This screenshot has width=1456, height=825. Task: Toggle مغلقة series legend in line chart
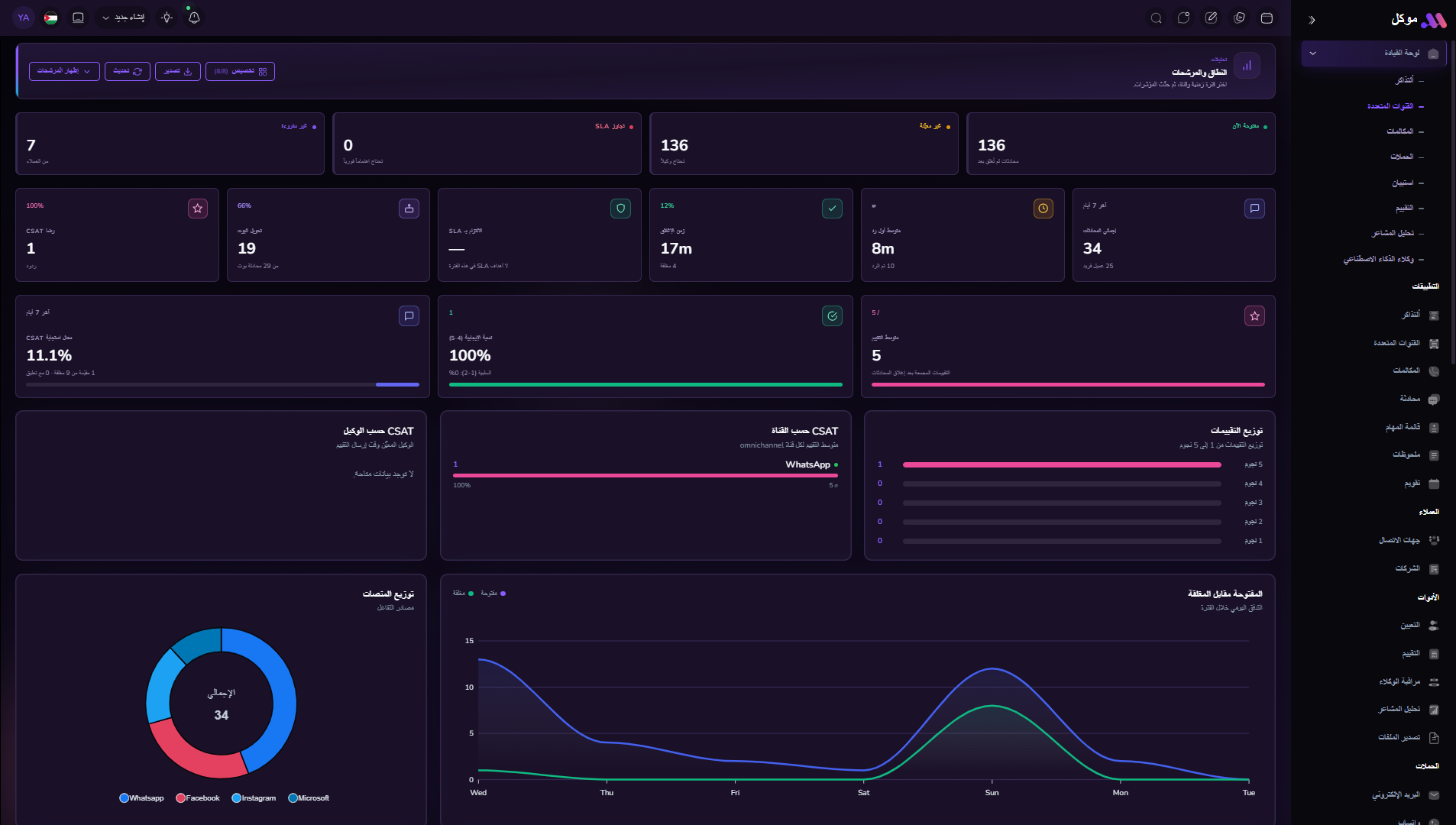pos(463,594)
